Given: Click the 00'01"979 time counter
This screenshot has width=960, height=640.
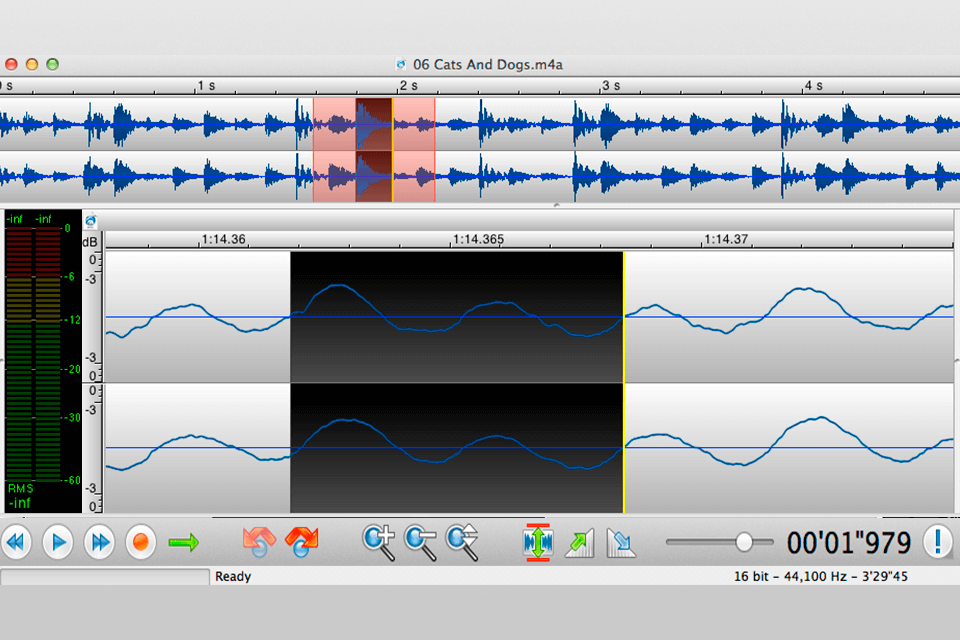Looking at the screenshot, I should (x=849, y=543).
